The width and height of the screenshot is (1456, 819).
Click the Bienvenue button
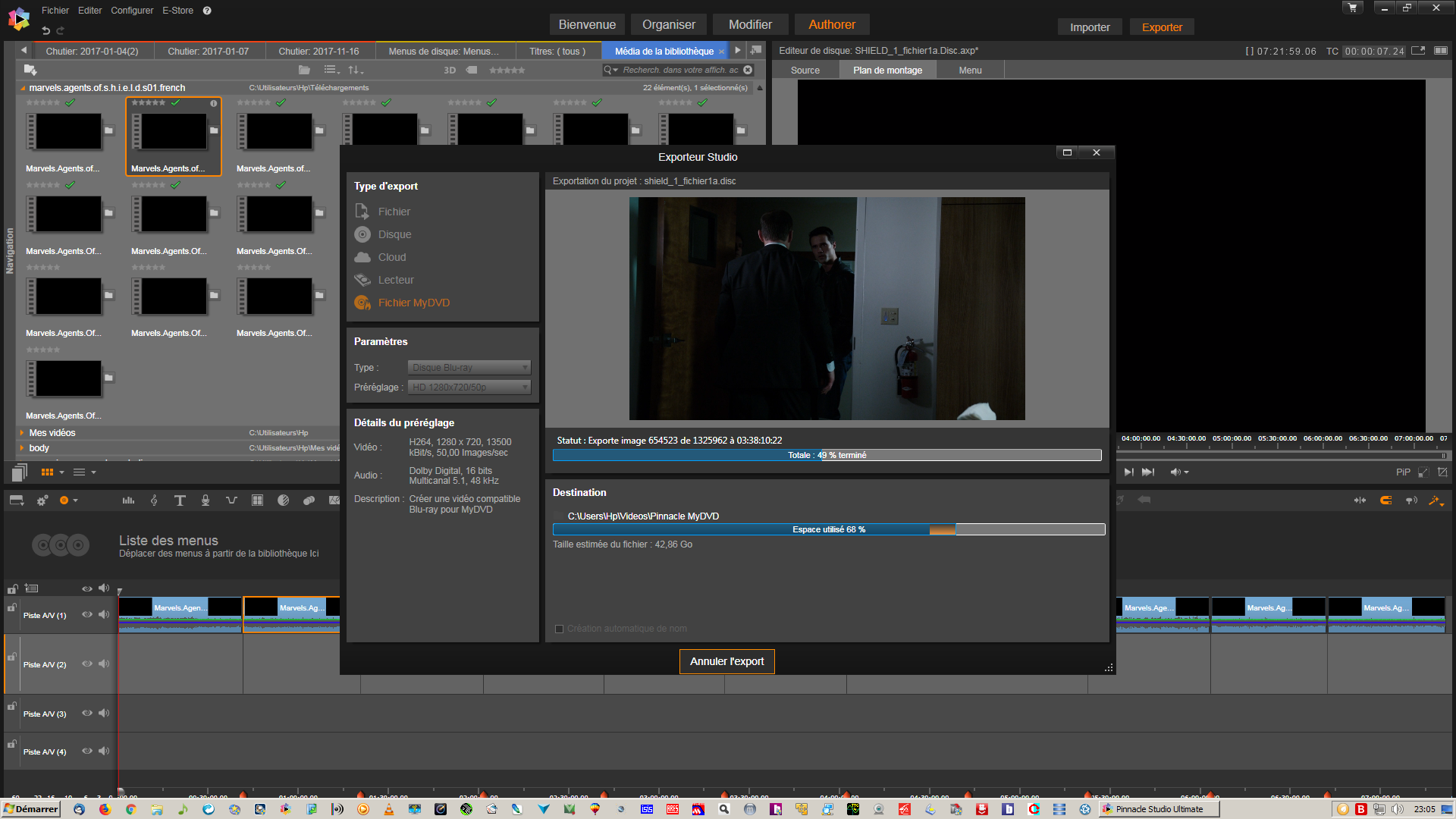(587, 24)
